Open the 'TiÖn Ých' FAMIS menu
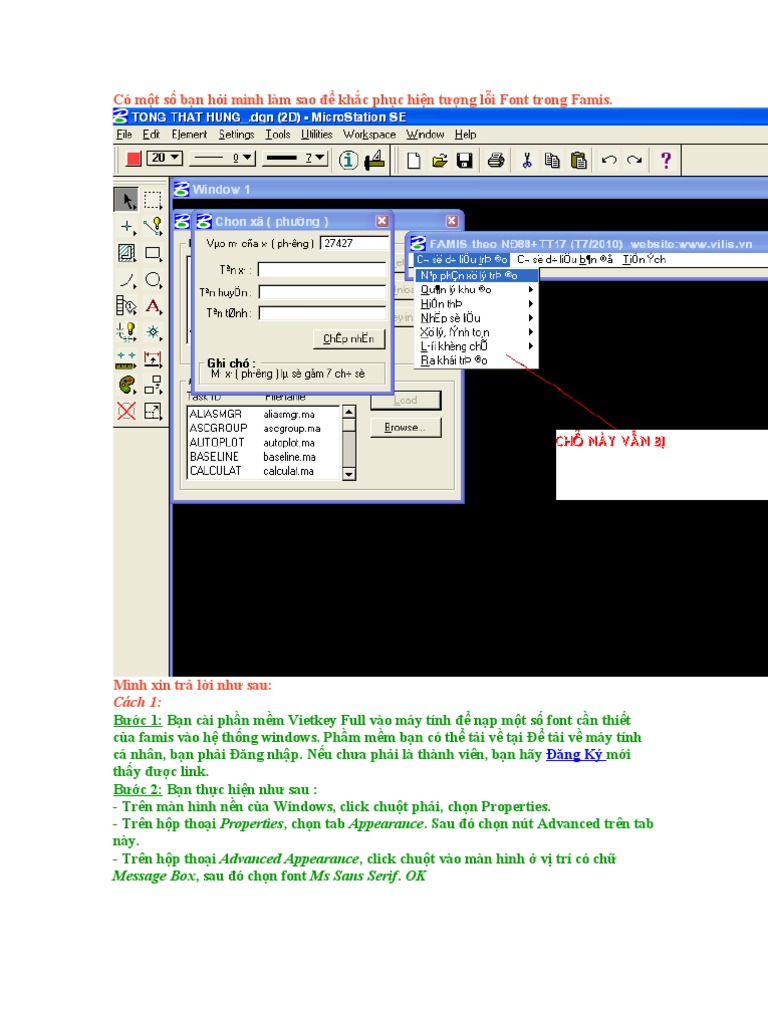 [x=644, y=259]
